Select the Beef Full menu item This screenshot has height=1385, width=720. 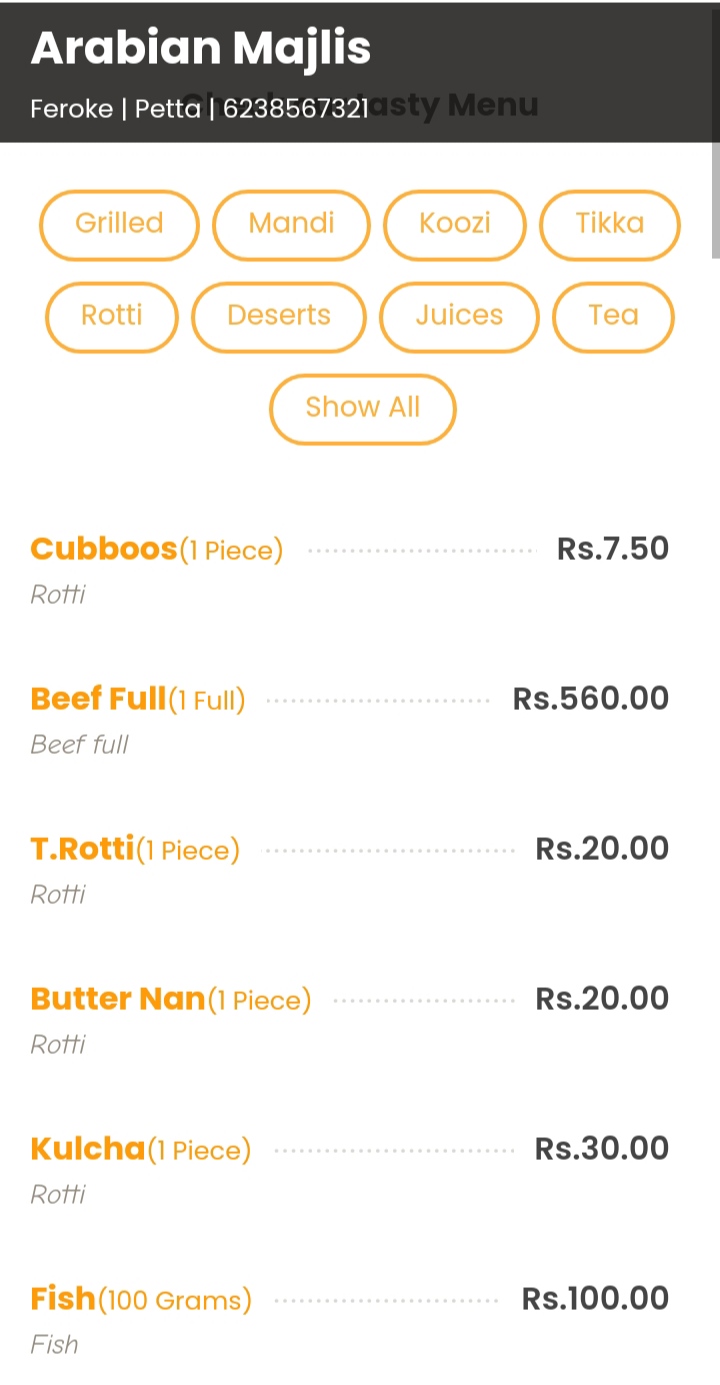(98, 698)
